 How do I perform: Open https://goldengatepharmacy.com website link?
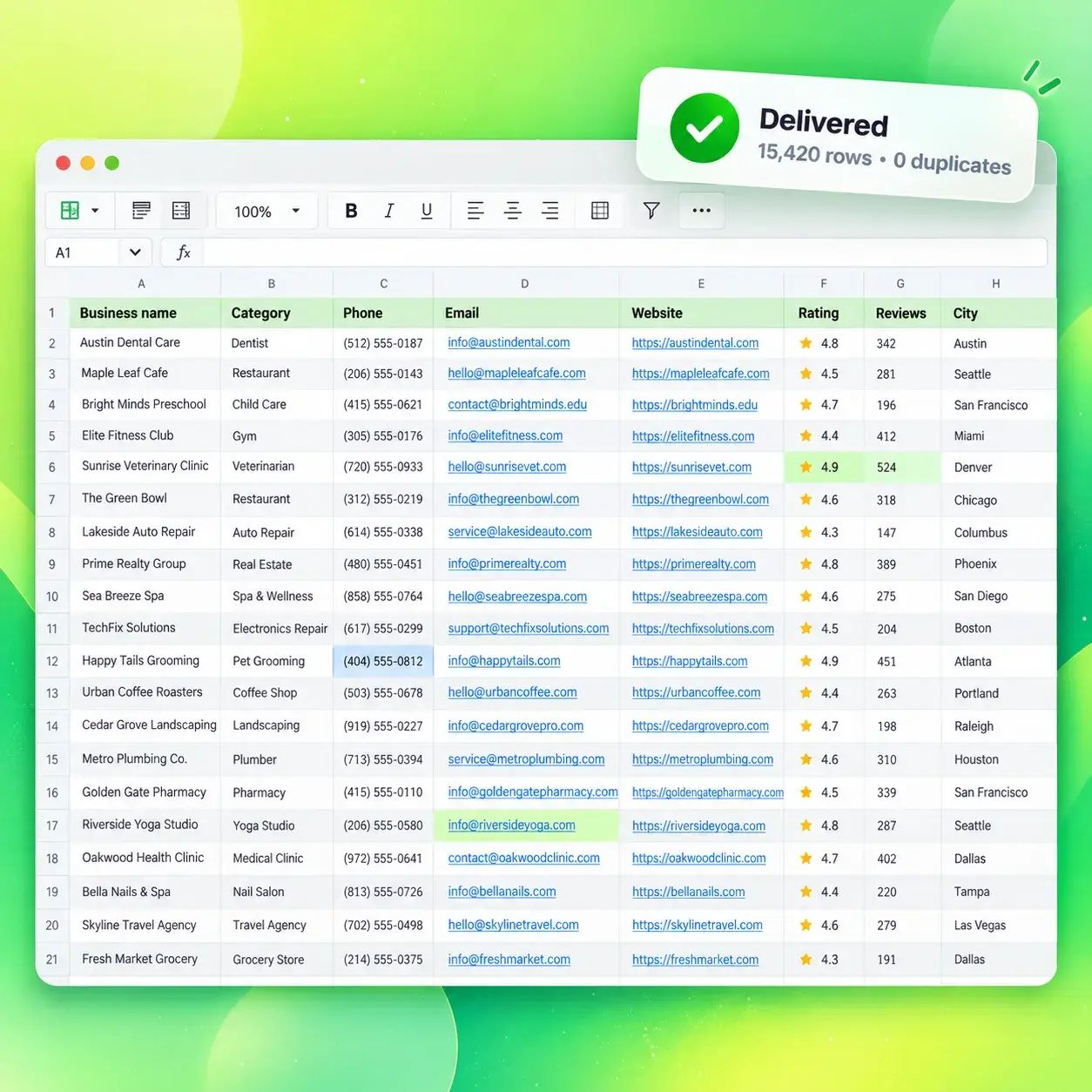[708, 792]
